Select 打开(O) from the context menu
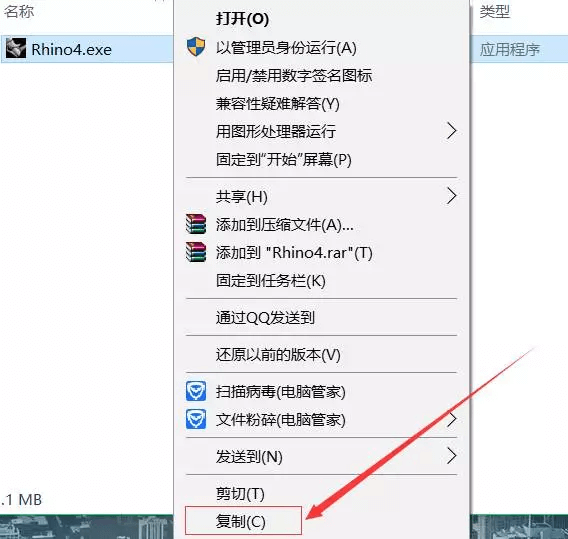The width and height of the screenshot is (568, 539). coord(242,18)
